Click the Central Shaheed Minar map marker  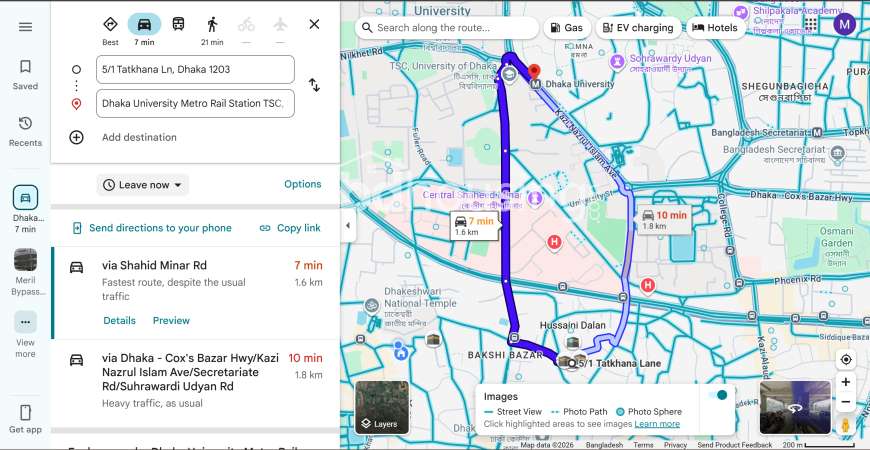click(x=534, y=197)
